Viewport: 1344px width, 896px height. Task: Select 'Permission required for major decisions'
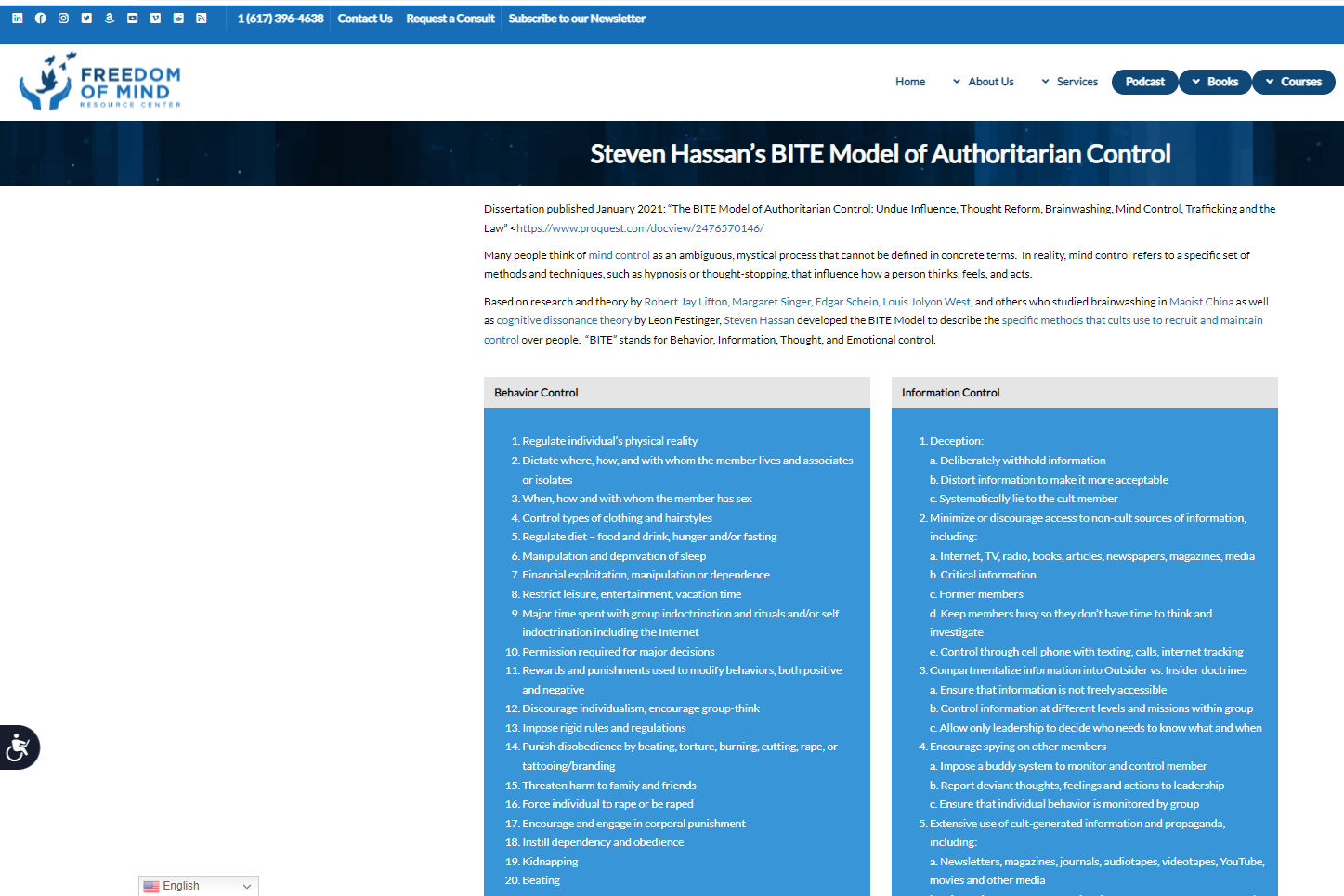coord(619,652)
